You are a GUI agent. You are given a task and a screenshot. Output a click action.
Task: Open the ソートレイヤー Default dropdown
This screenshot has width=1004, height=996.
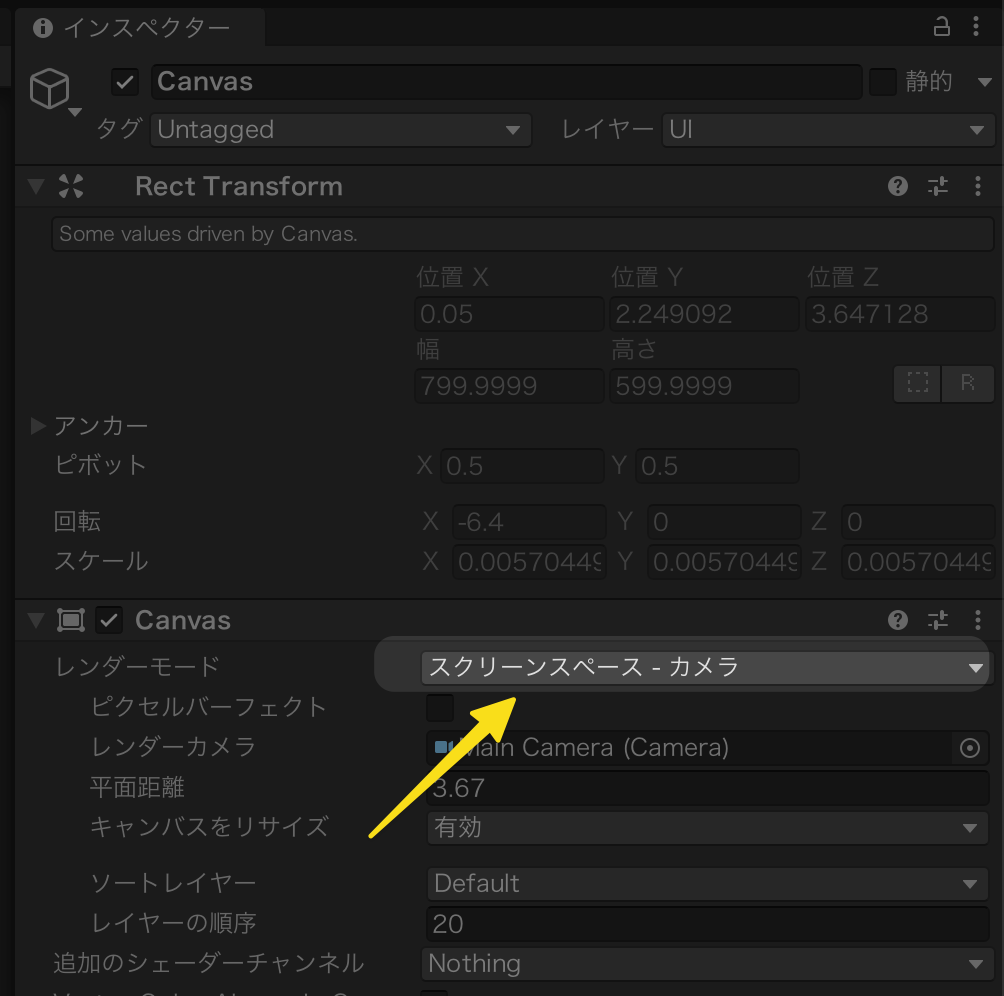pyautogui.click(x=708, y=884)
